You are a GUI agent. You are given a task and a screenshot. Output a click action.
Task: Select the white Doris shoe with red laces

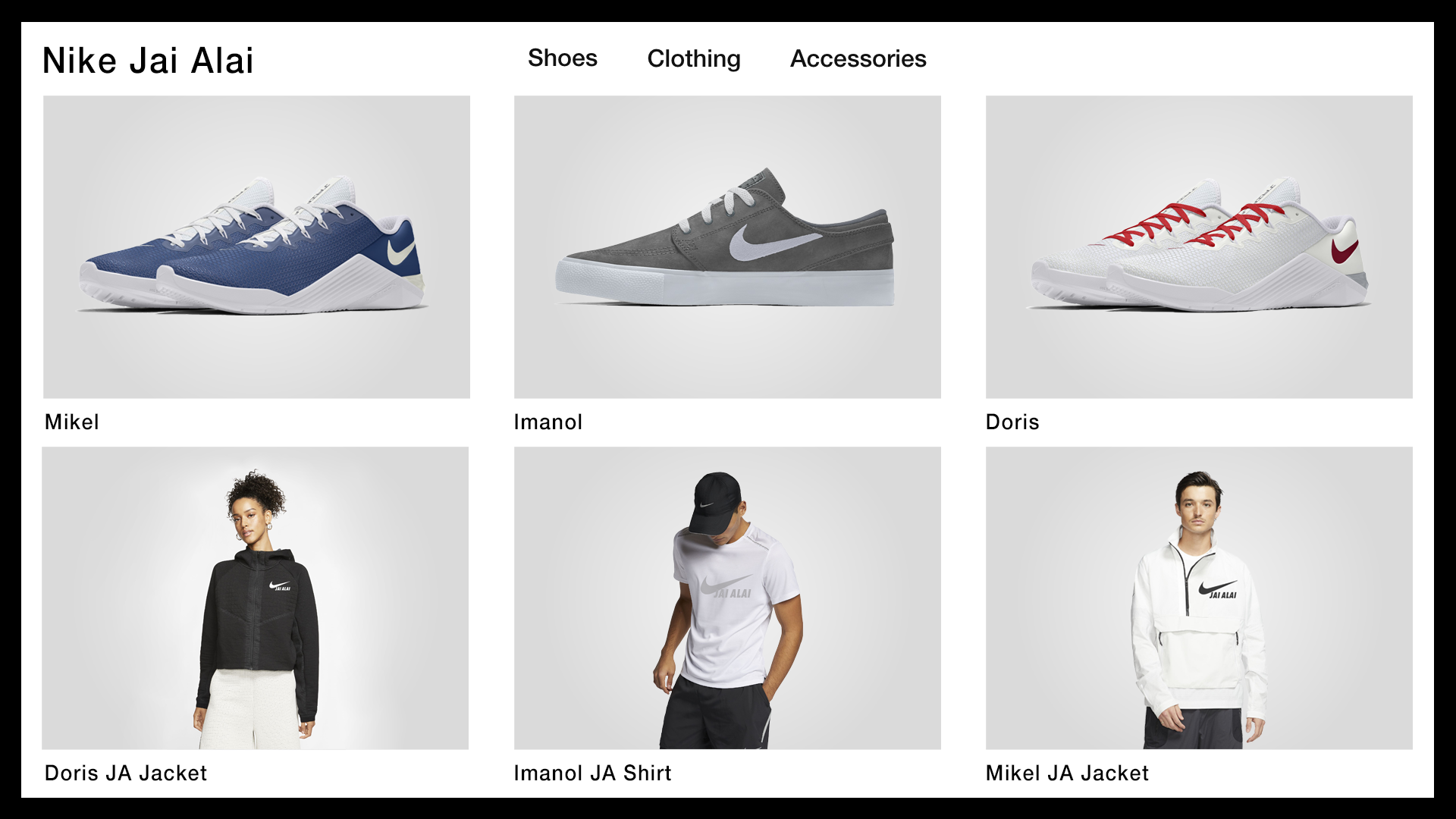click(1199, 246)
